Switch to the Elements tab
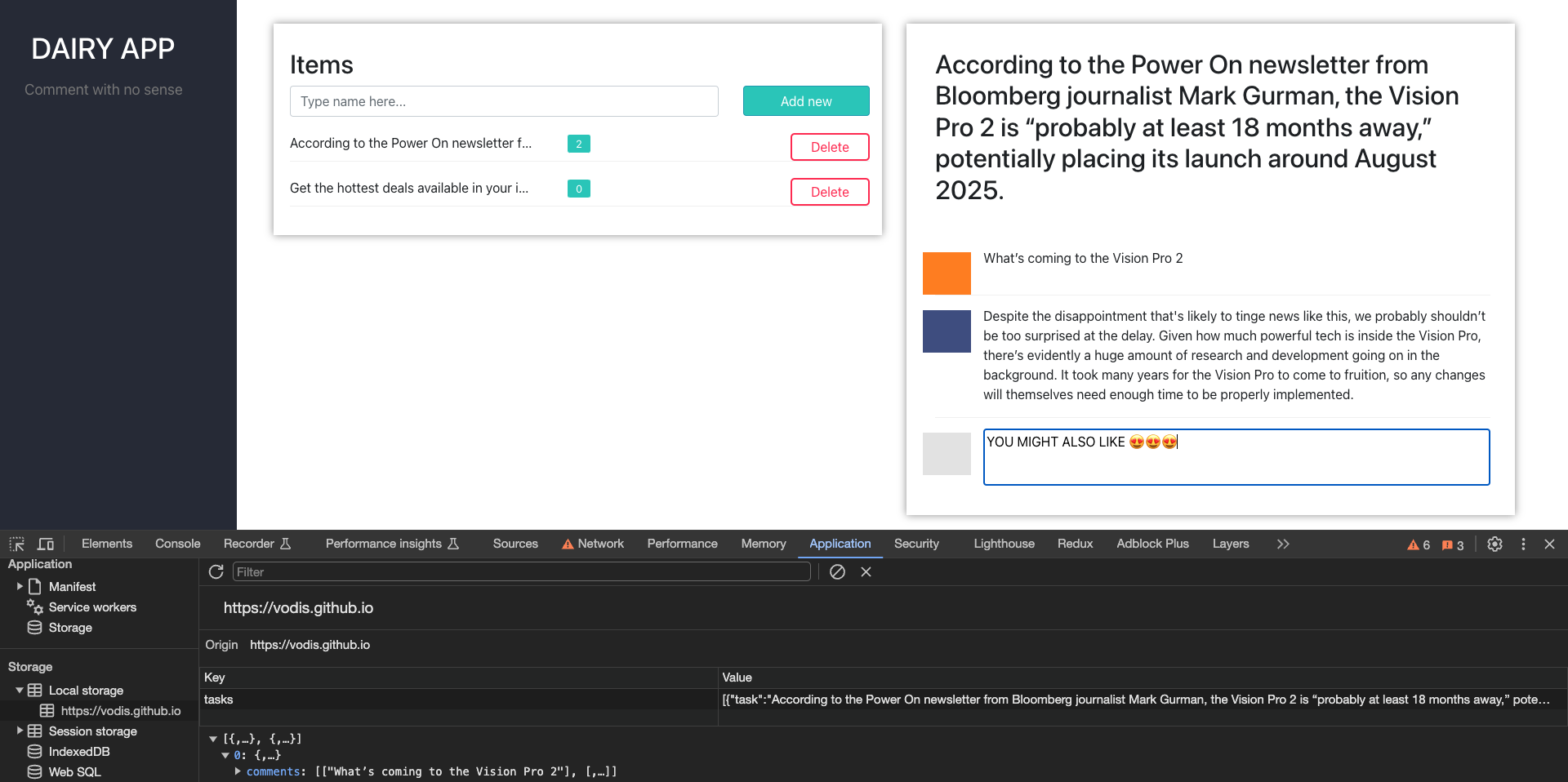The height and width of the screenshot is (782, 1568). (x=107, y=544)
